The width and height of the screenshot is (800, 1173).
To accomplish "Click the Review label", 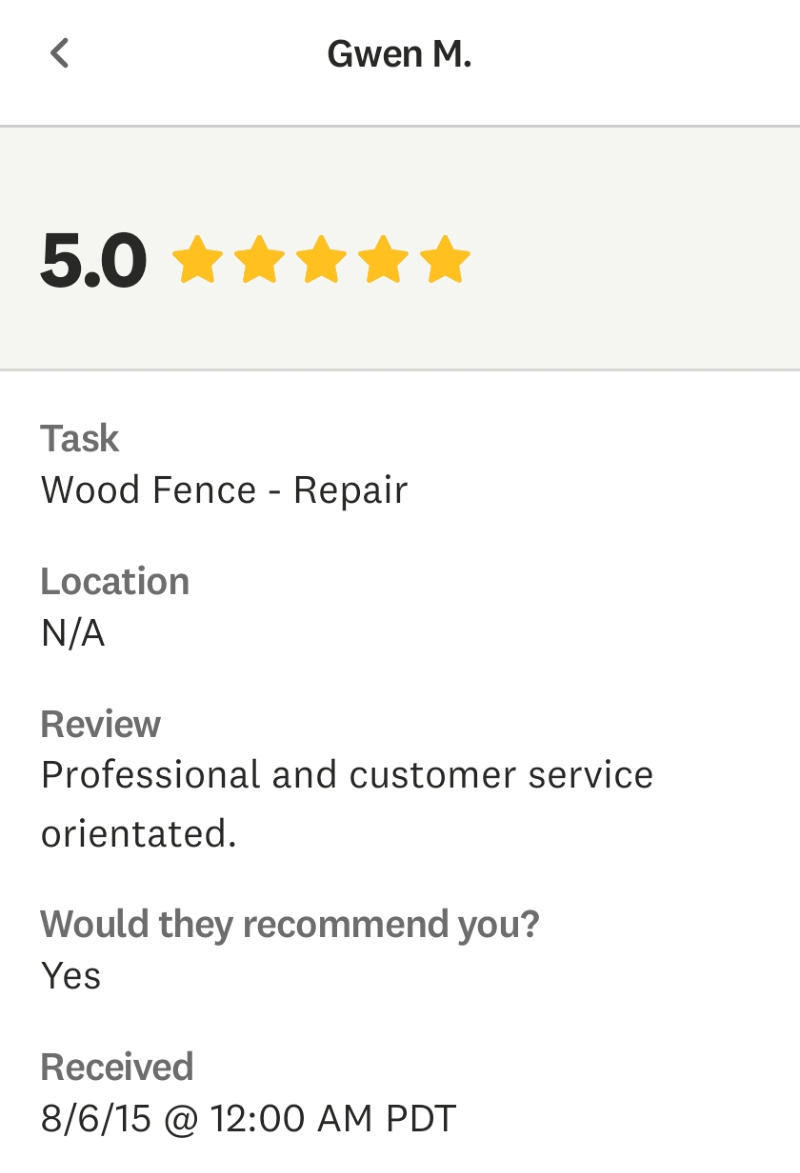I will pos(100,724).
